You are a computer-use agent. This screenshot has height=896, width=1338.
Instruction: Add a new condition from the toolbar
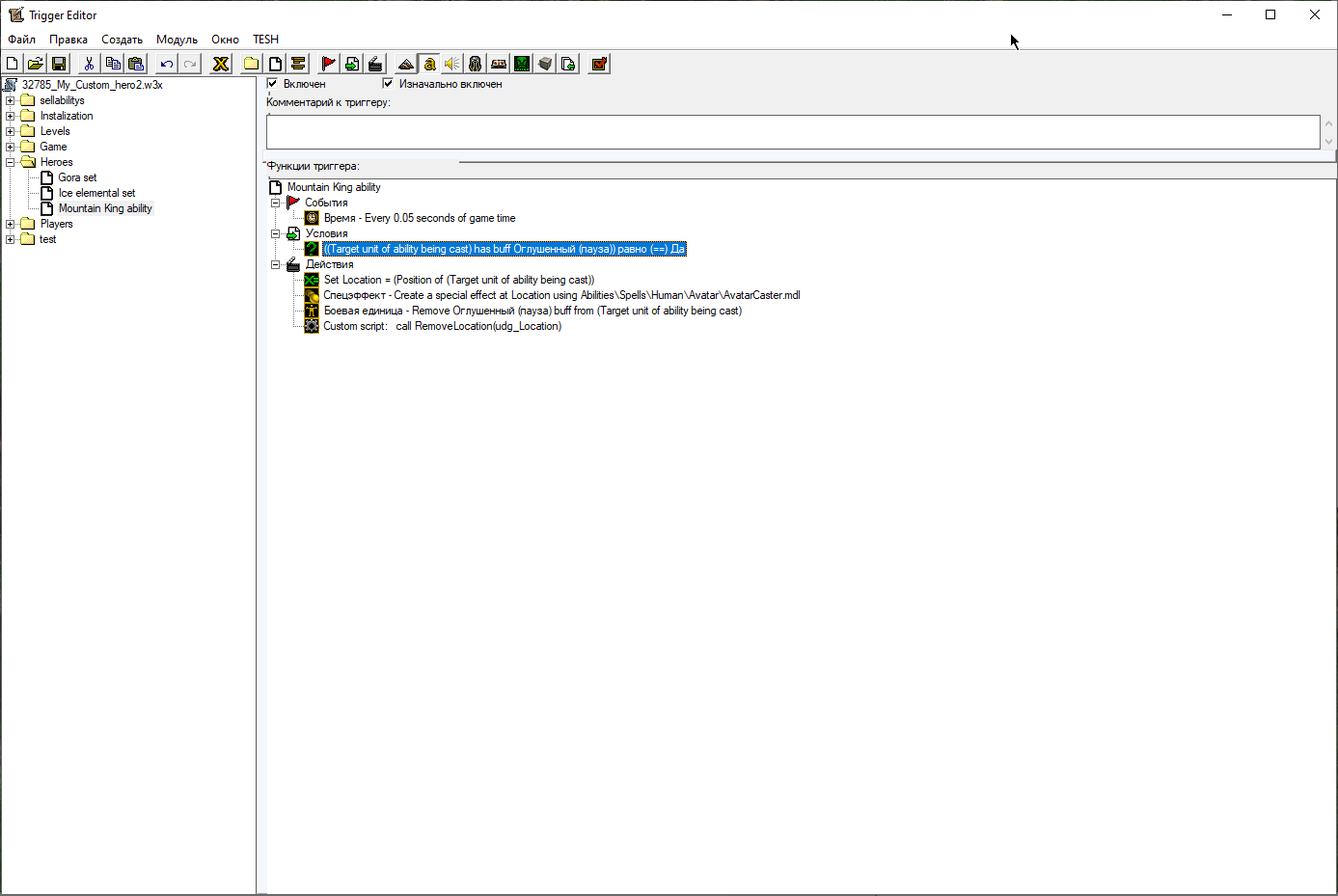pyautogui.click(x=352, y=64)
